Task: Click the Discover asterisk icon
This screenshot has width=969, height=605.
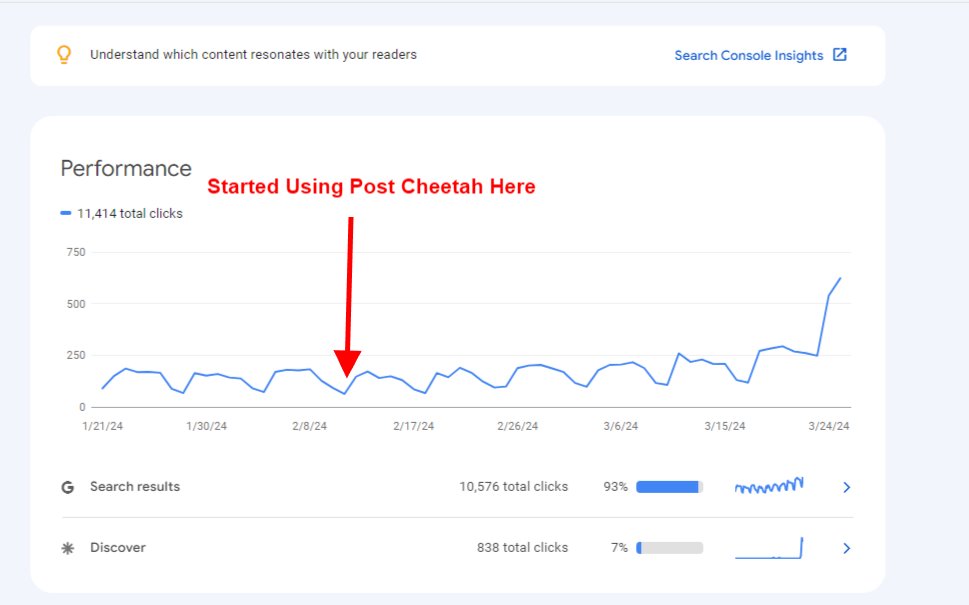Action: coord(68,548)
